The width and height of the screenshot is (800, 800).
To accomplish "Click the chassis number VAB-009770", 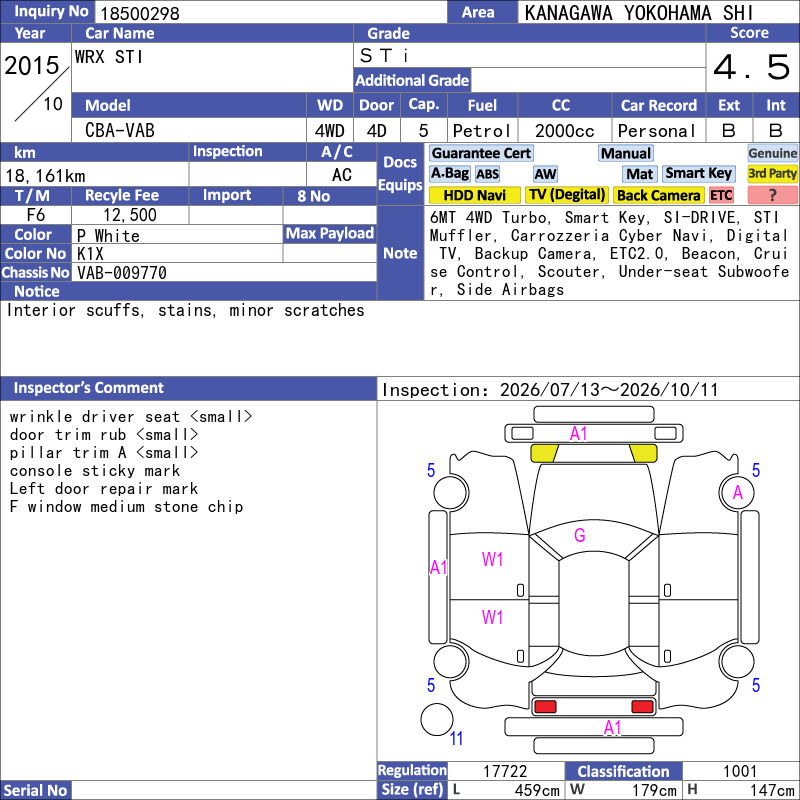I will click(122, 273).
